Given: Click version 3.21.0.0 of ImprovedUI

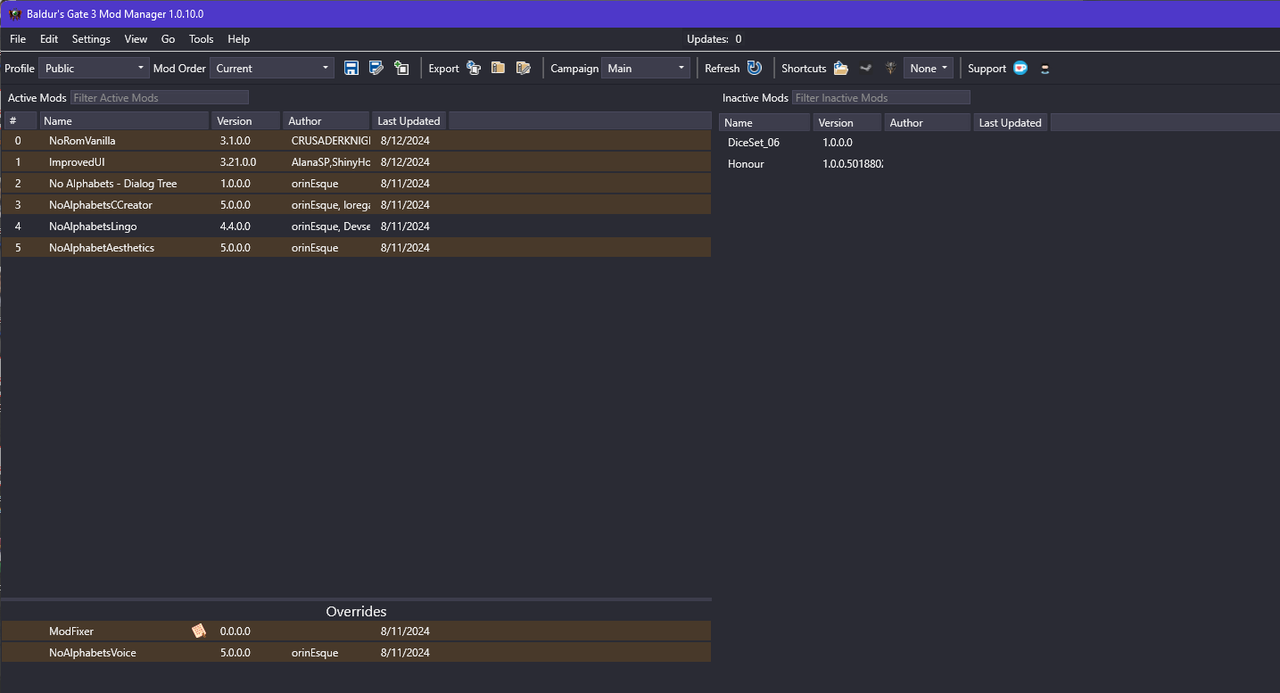Looking at the screenshot, I should 238,162.
